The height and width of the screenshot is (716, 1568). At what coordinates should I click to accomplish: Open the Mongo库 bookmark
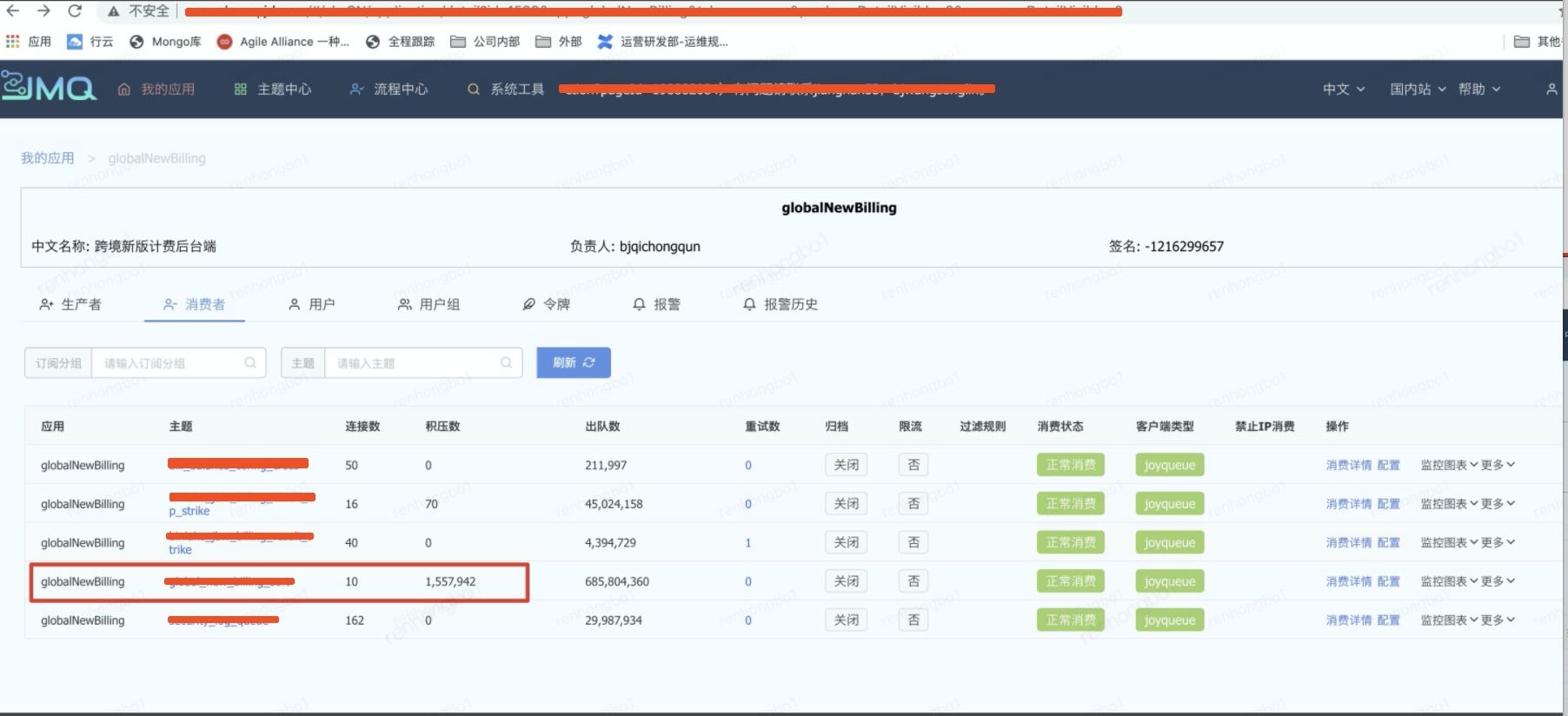point(165,42)
